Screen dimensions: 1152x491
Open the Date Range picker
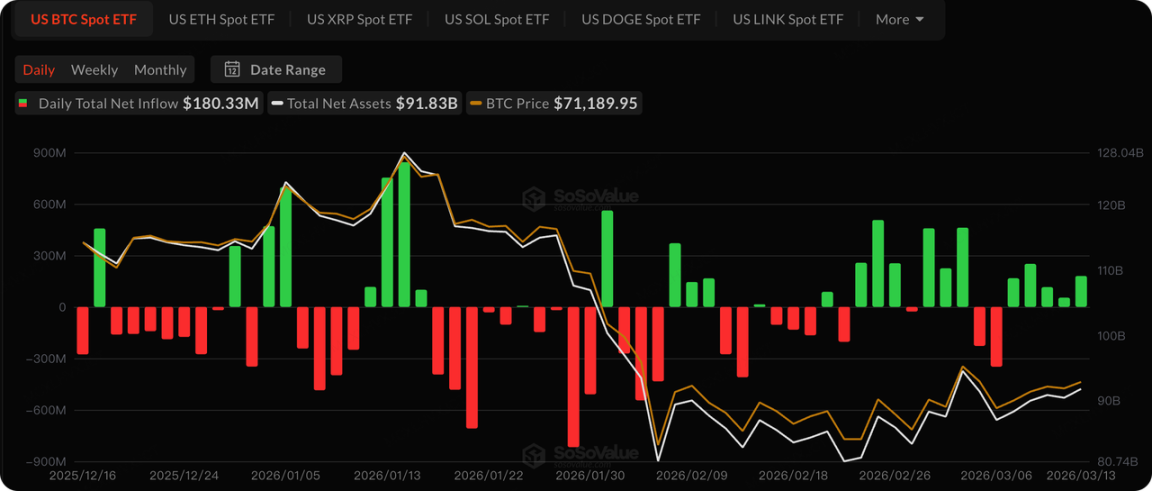(276, 69)
